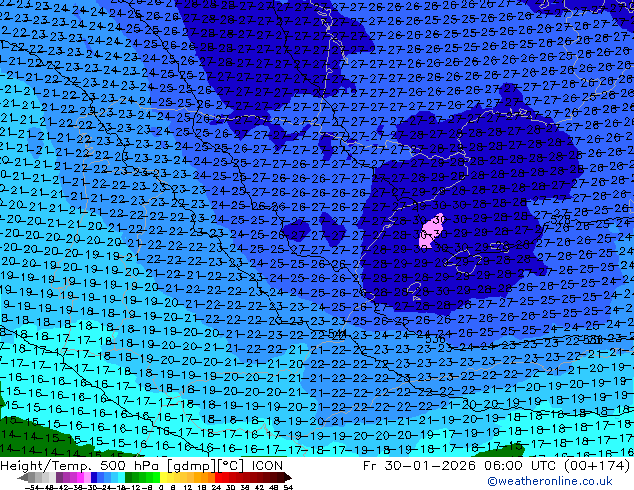Click the Height/Temp. 500 hPa title
Screen dimensions: 634x490
pyautogui.click(x=81, y=466)
